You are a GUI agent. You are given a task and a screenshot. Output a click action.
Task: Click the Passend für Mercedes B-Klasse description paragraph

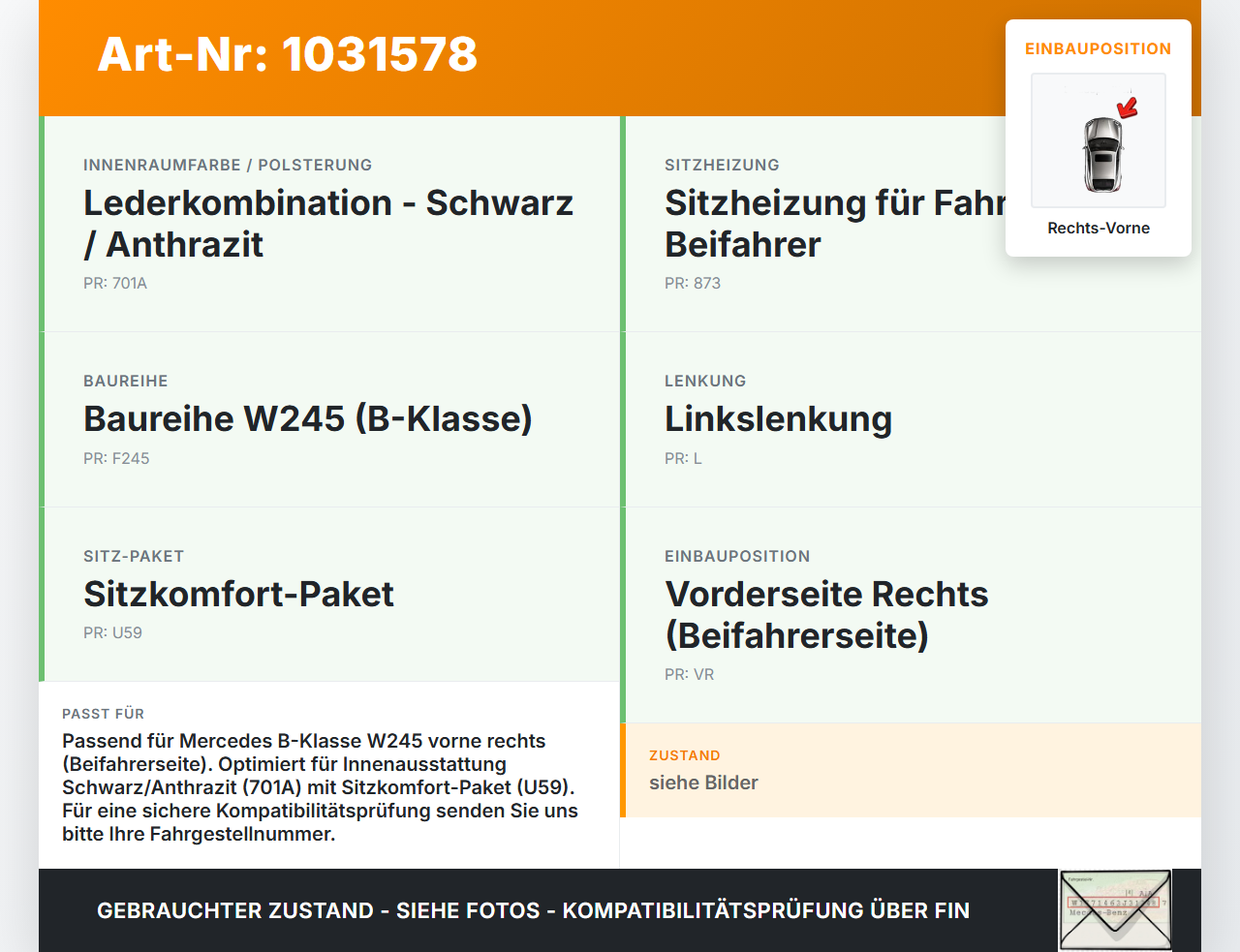[x=321, y=787]
